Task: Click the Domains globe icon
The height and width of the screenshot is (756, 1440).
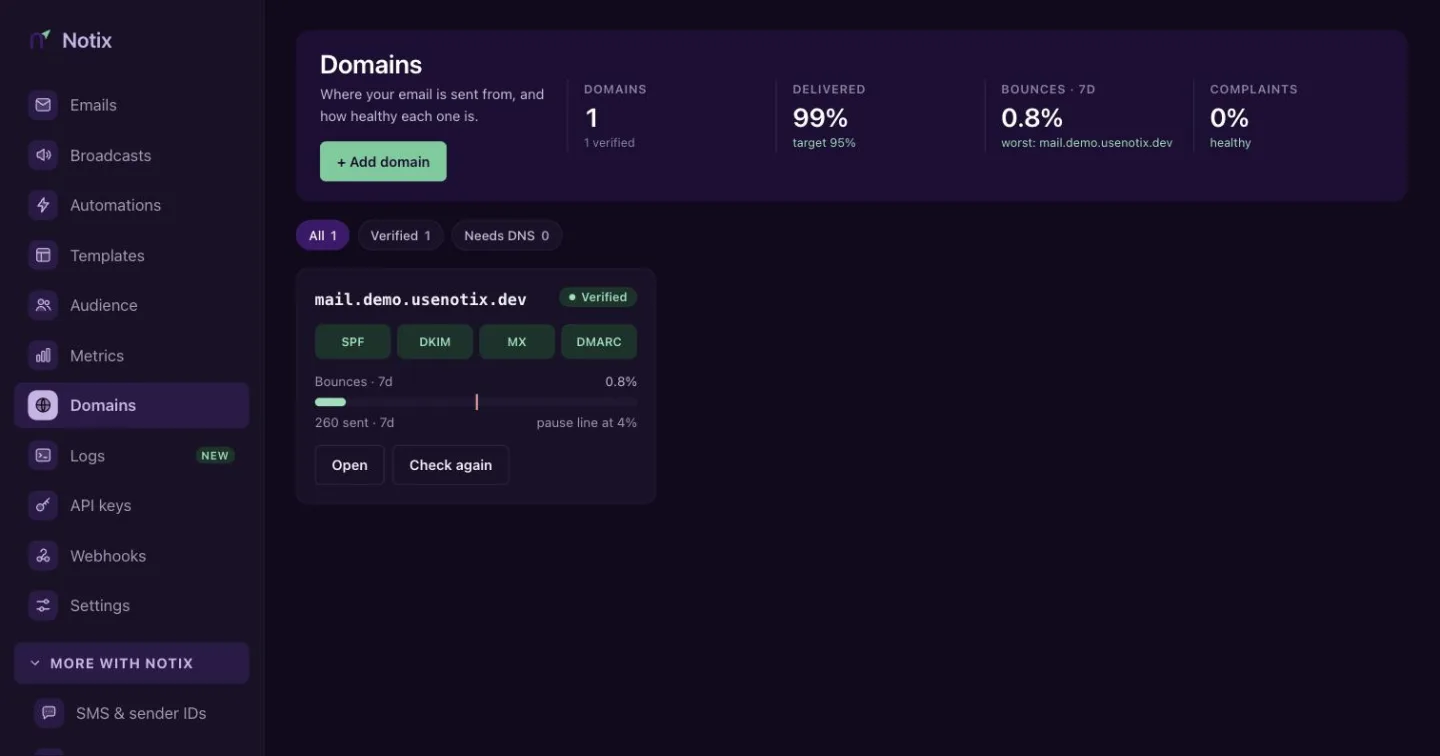Action: [x=43, y=405]
